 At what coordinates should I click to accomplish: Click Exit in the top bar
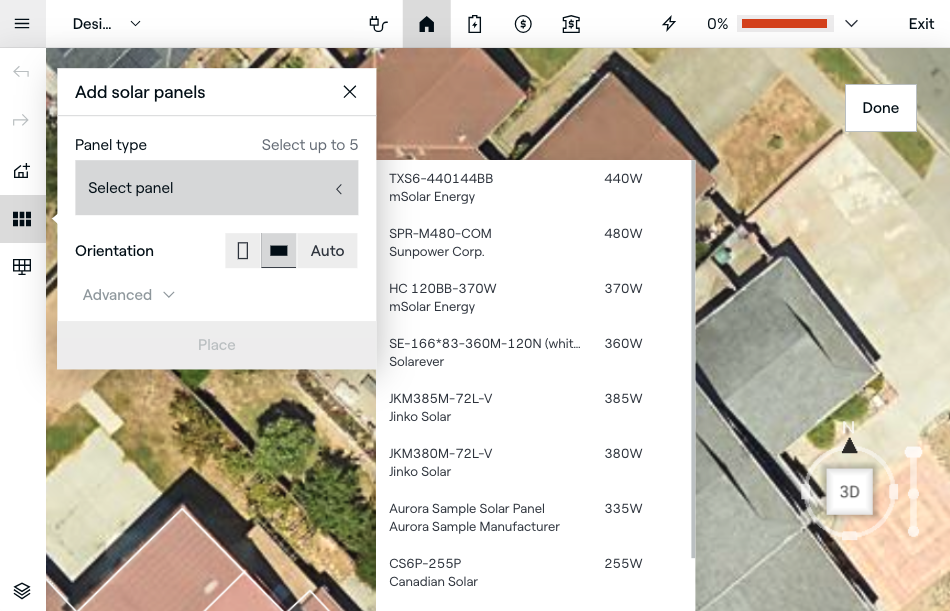click(921, 24)
